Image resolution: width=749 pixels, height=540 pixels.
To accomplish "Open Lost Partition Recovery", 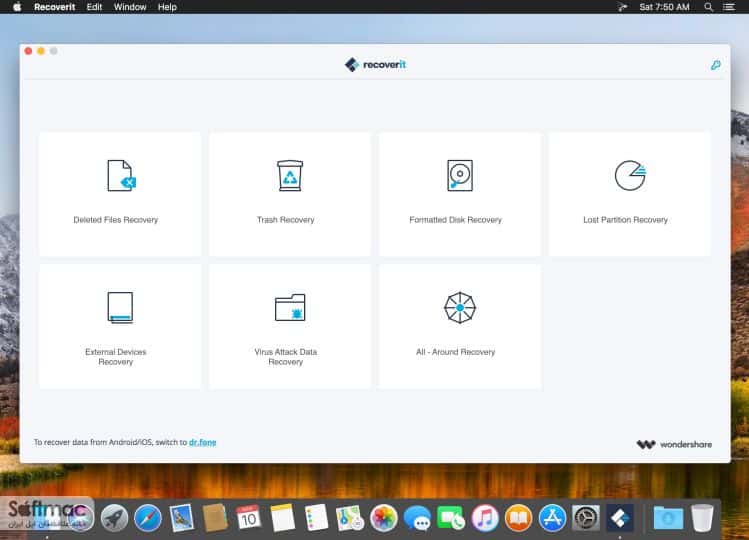I will coord(630,194).
